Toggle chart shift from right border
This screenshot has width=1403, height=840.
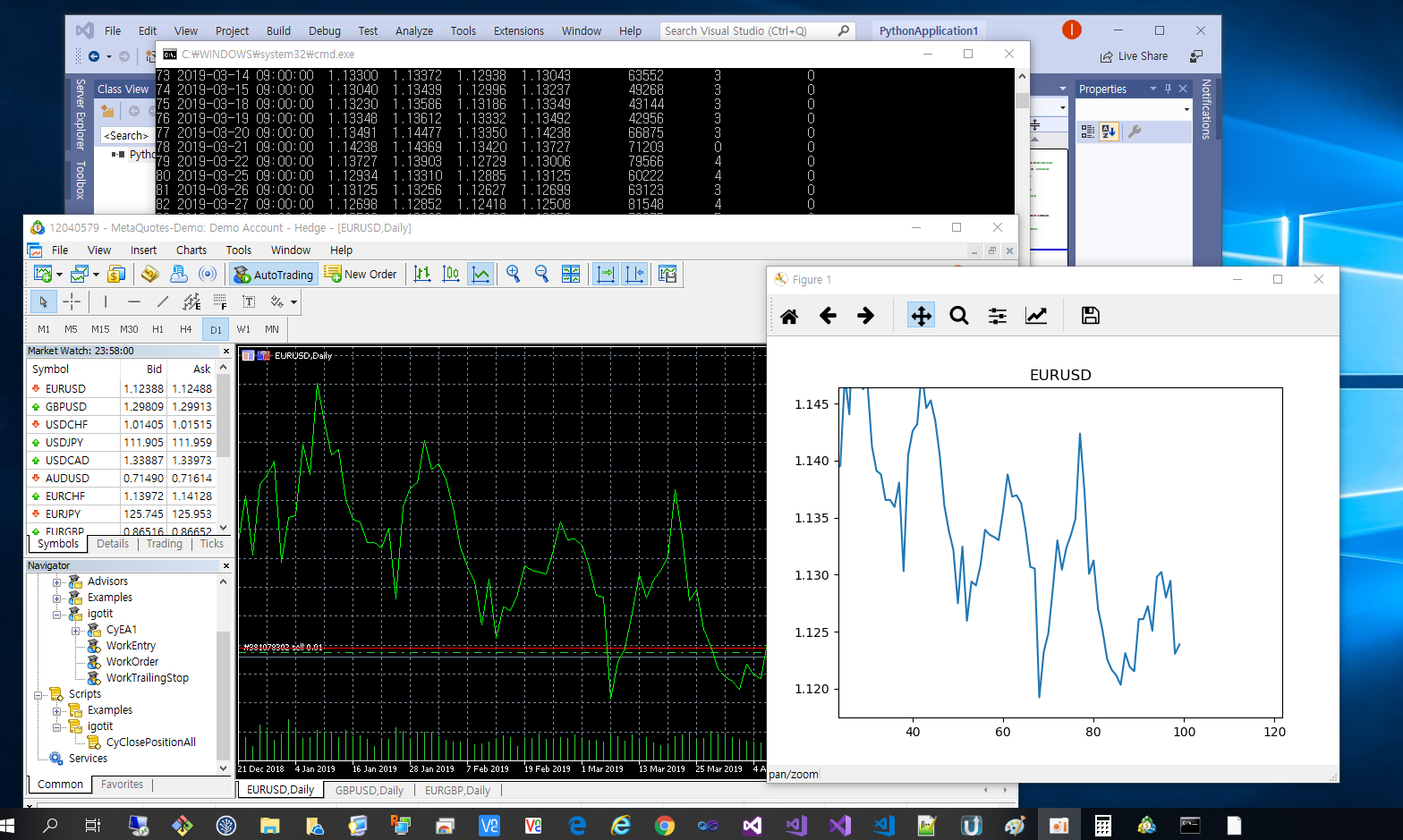(634, 274)
